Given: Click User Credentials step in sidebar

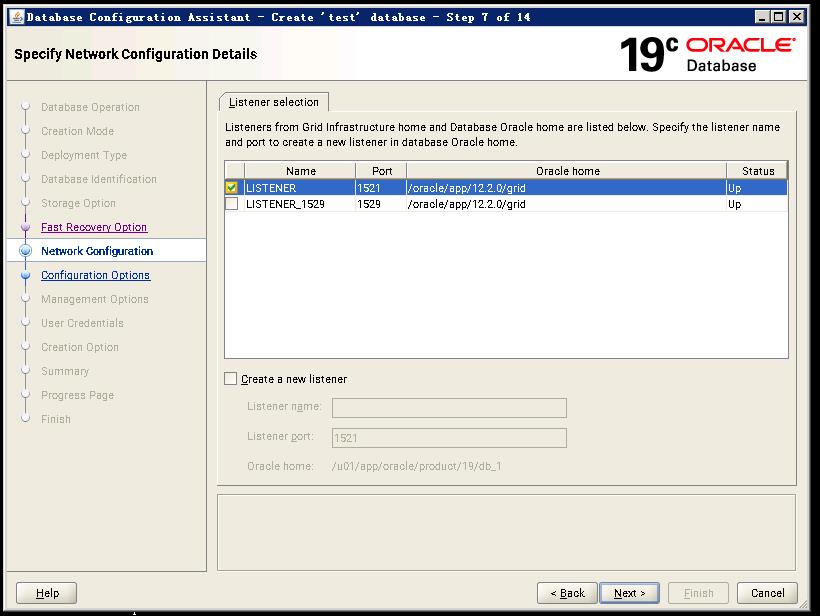Looking at the screenshot, I should pos(83,323).
